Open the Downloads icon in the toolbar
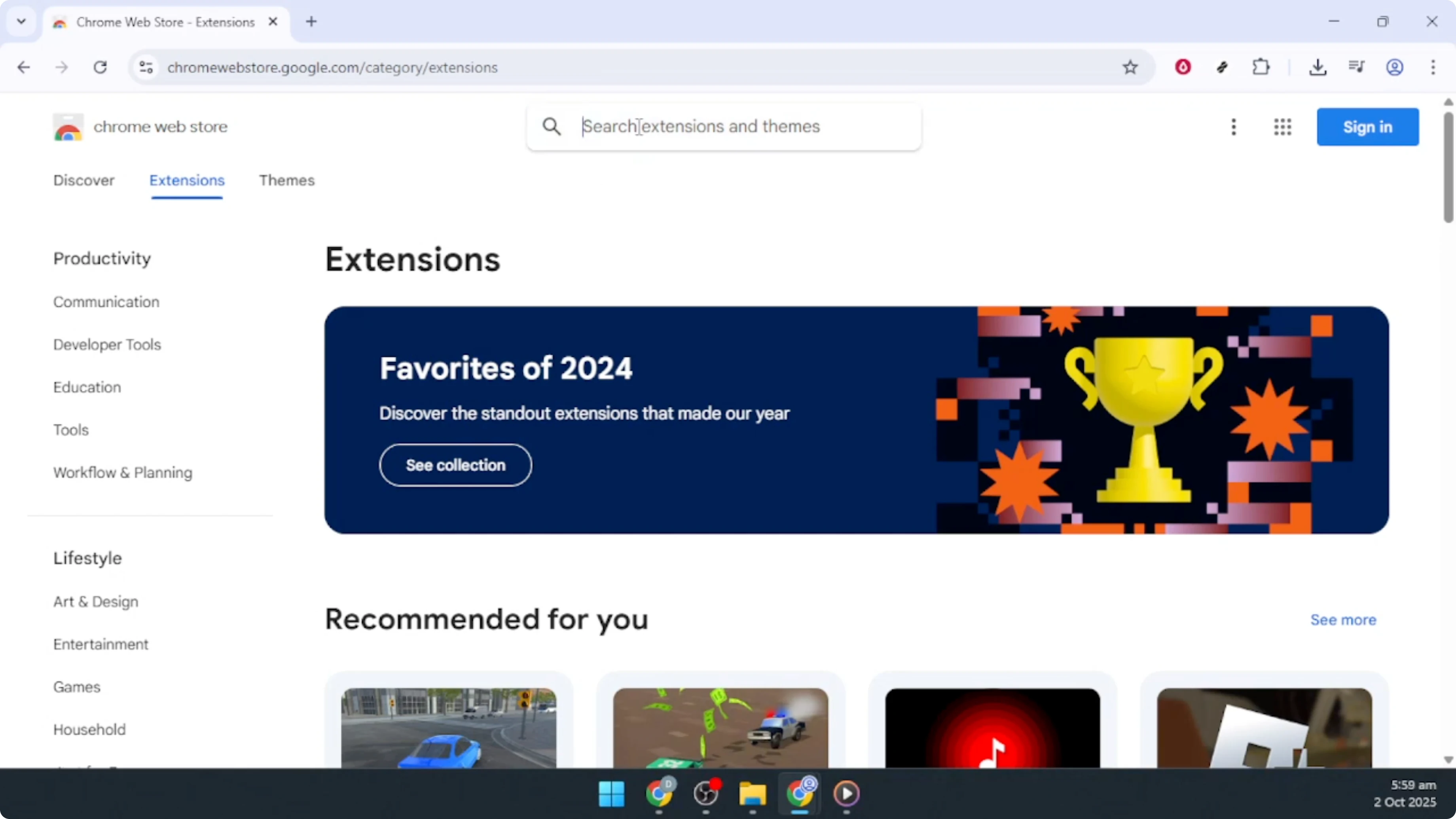This screenshot has width=1456, height=819. pyautogui.click(x=1318, y=67)
